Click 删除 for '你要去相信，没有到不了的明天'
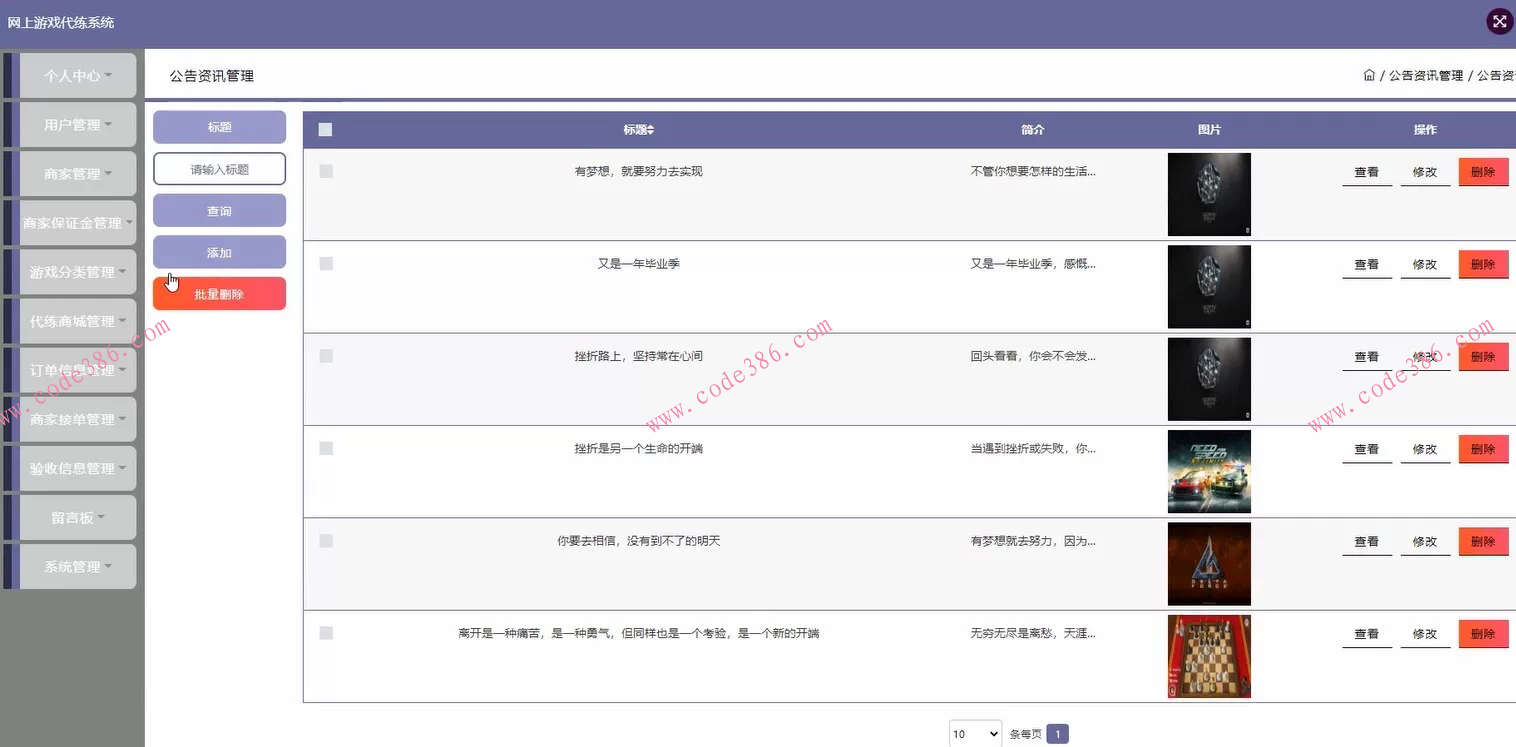Image resolution: width=1516 pixels, height=747 pixels. [x=1484, y=541]
